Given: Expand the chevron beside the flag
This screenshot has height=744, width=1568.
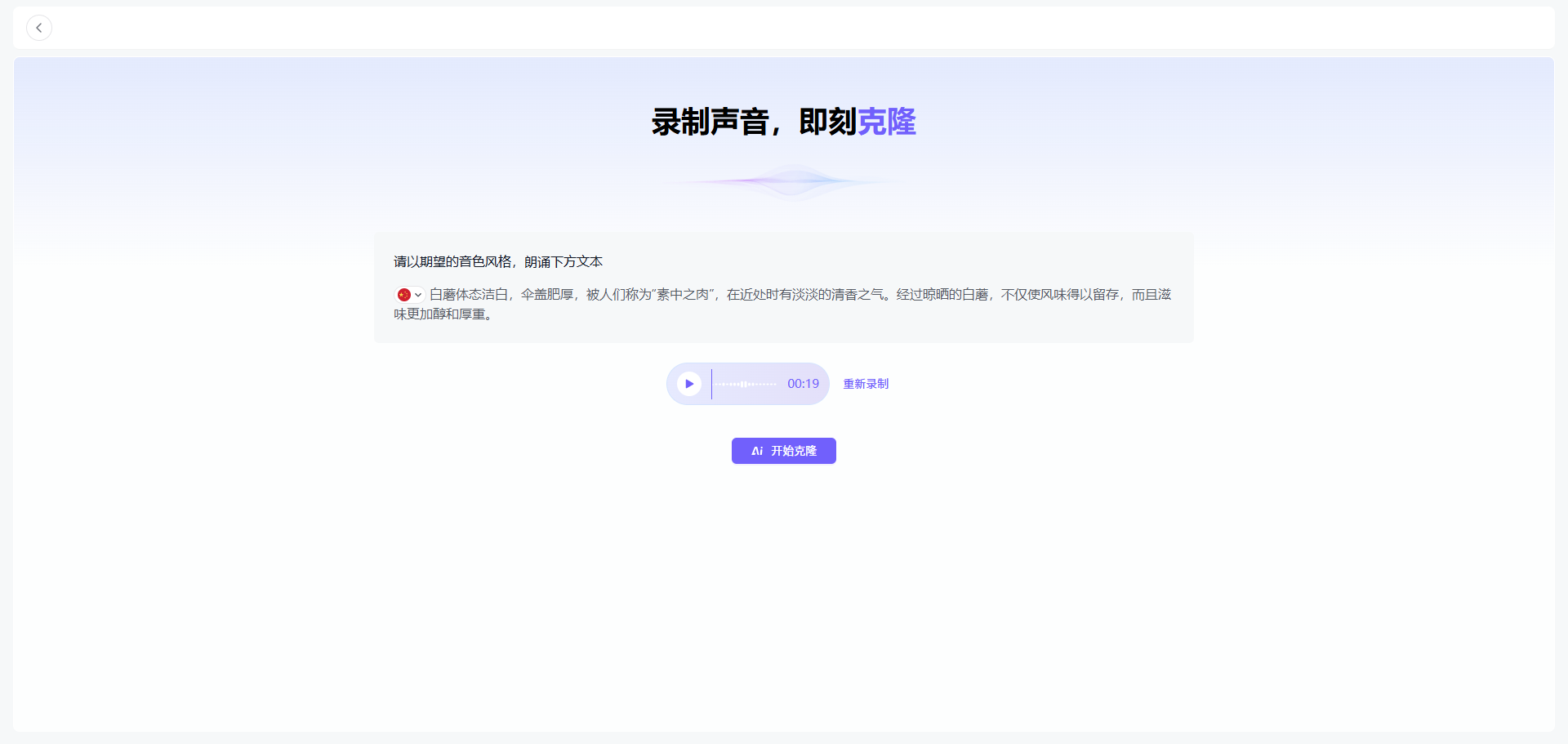Looking at the screenshot, I should coord(418,295).
